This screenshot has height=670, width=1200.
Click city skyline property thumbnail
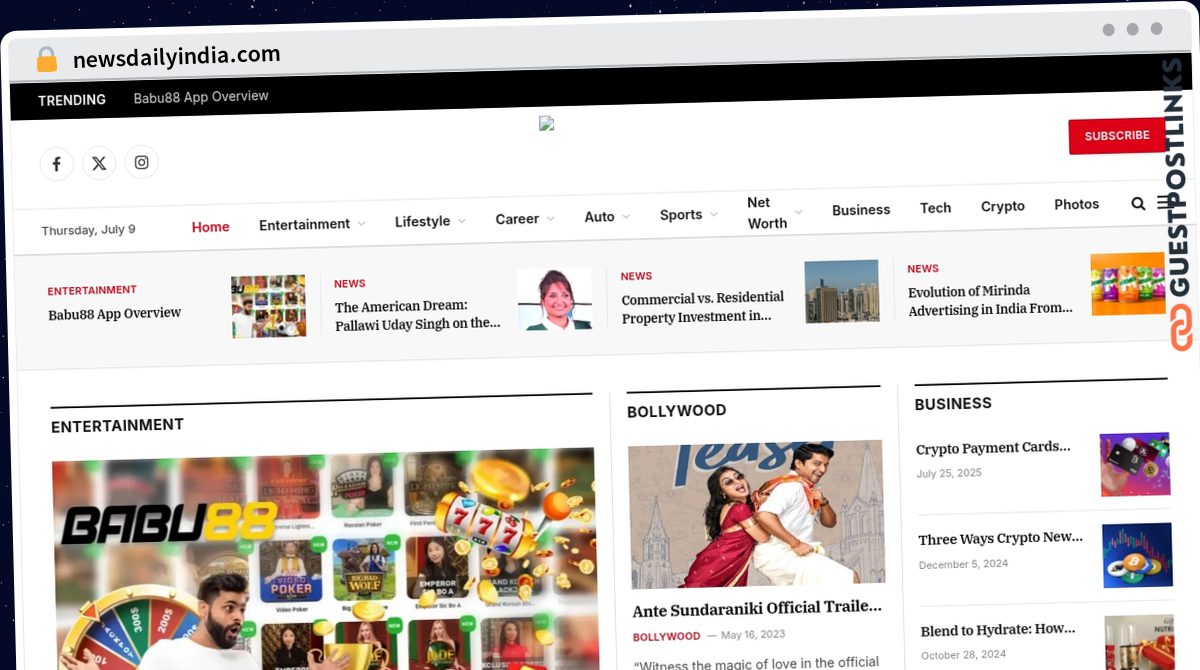841,291
